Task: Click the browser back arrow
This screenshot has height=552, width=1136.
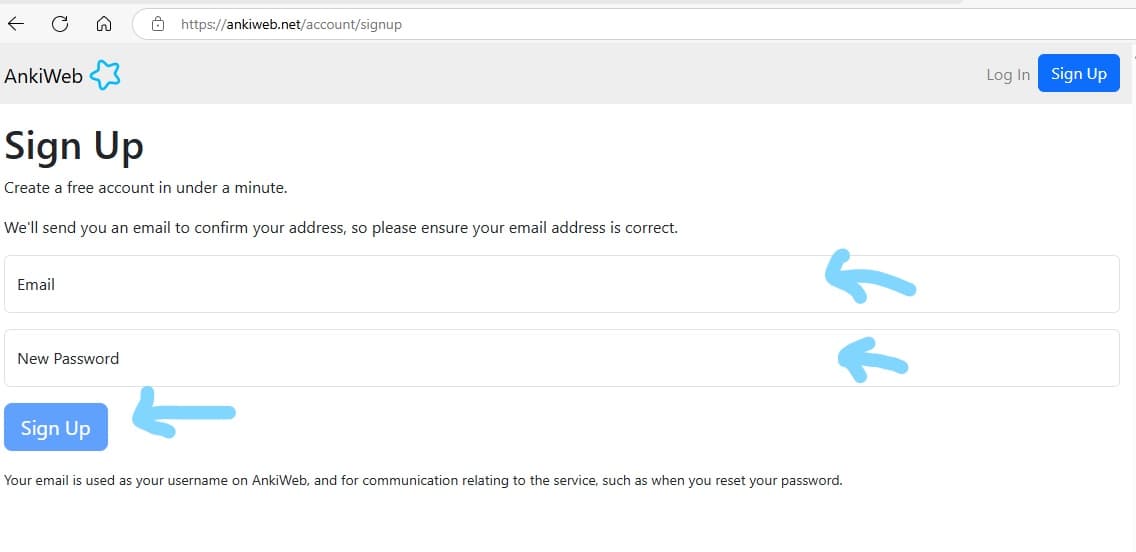Action: (x=16, y=24)
